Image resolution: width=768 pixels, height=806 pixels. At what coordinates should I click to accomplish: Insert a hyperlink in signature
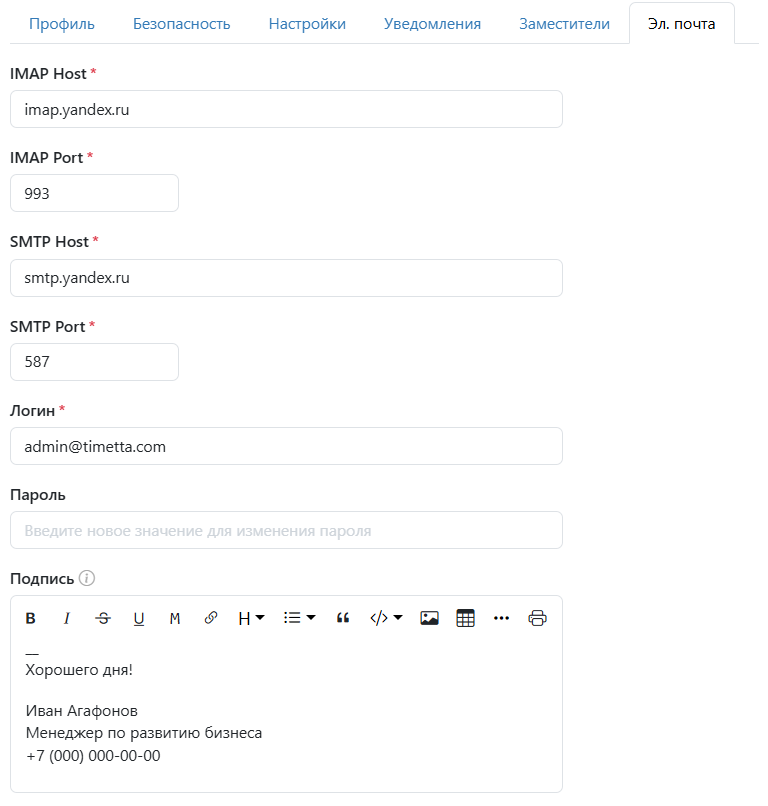tap(211, 618)
